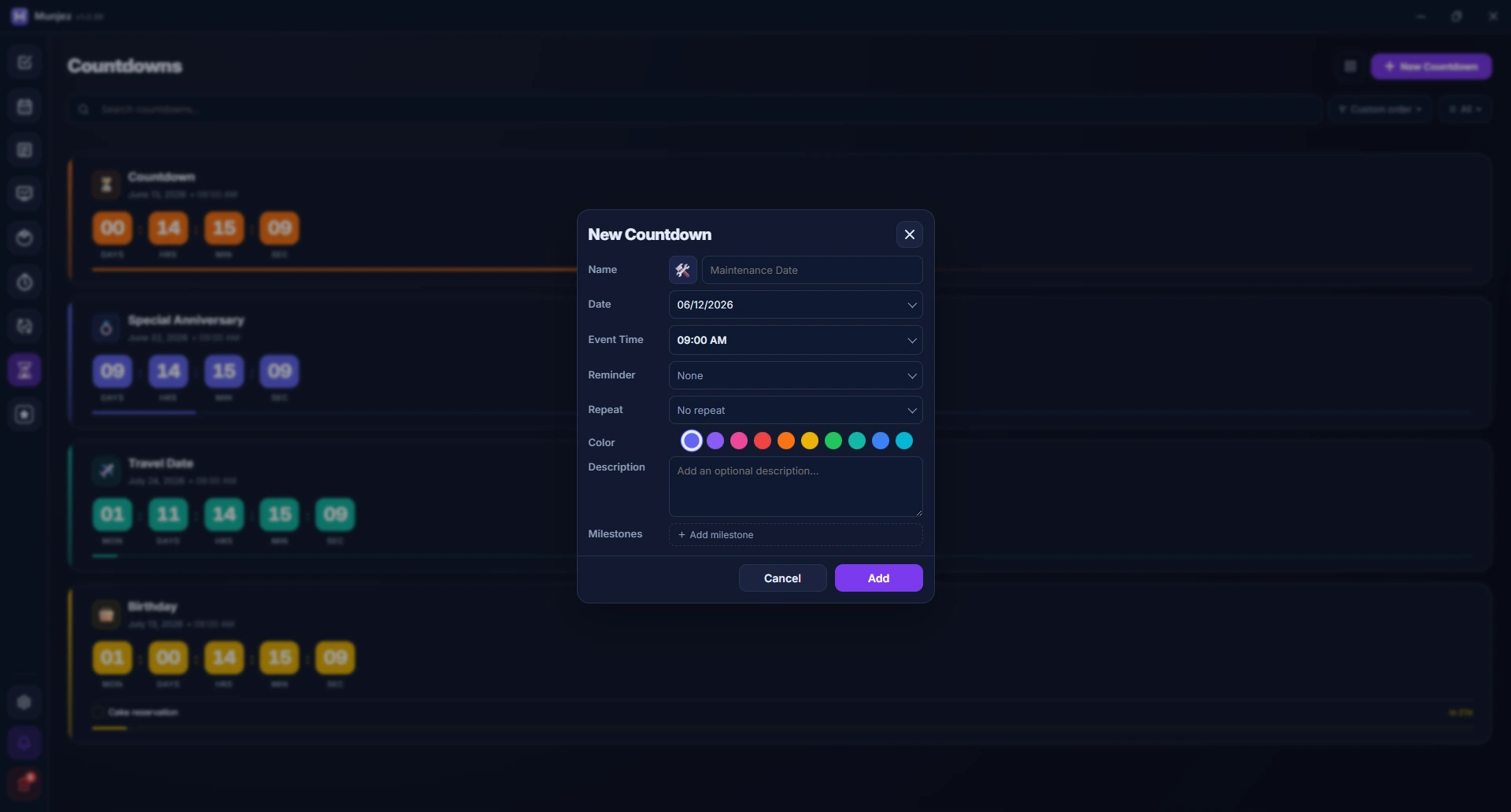Click the purple notification bell sidebar icon
Viewport: 1511px width, 812px height.
[x=24, y=743]
